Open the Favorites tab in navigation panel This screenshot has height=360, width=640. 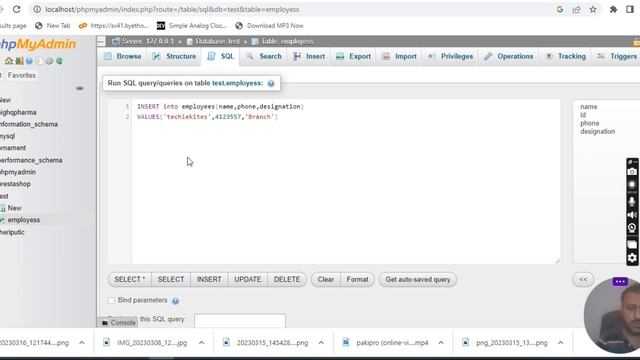[x=22, y=75]
